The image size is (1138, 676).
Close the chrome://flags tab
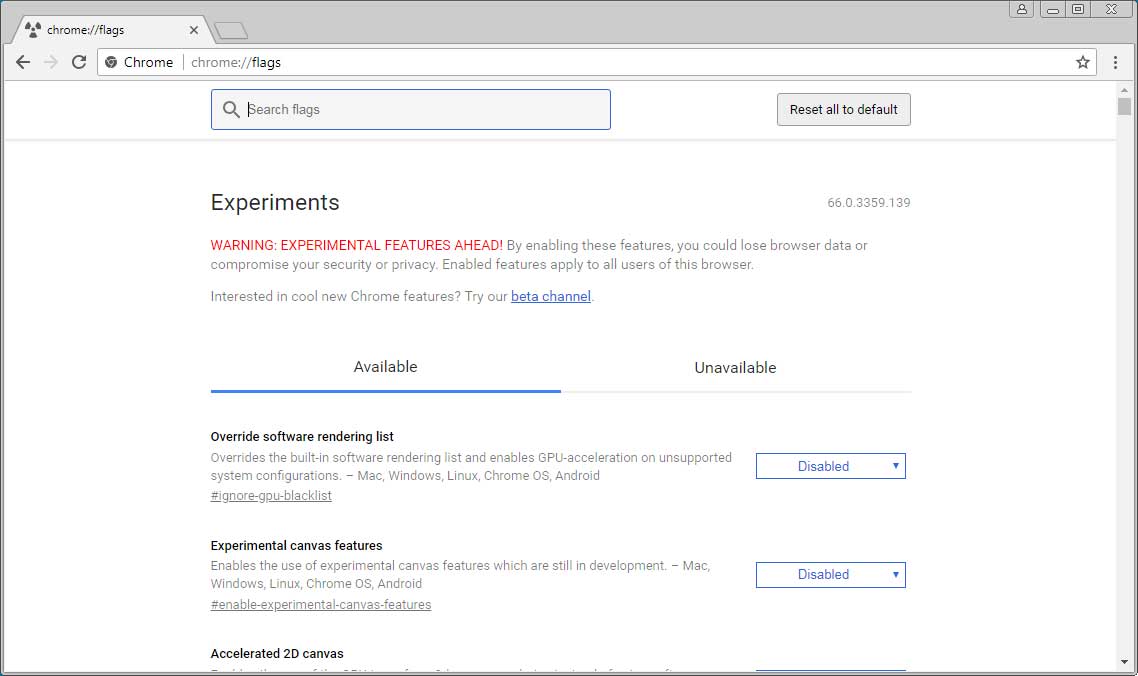tap(194, 30)
